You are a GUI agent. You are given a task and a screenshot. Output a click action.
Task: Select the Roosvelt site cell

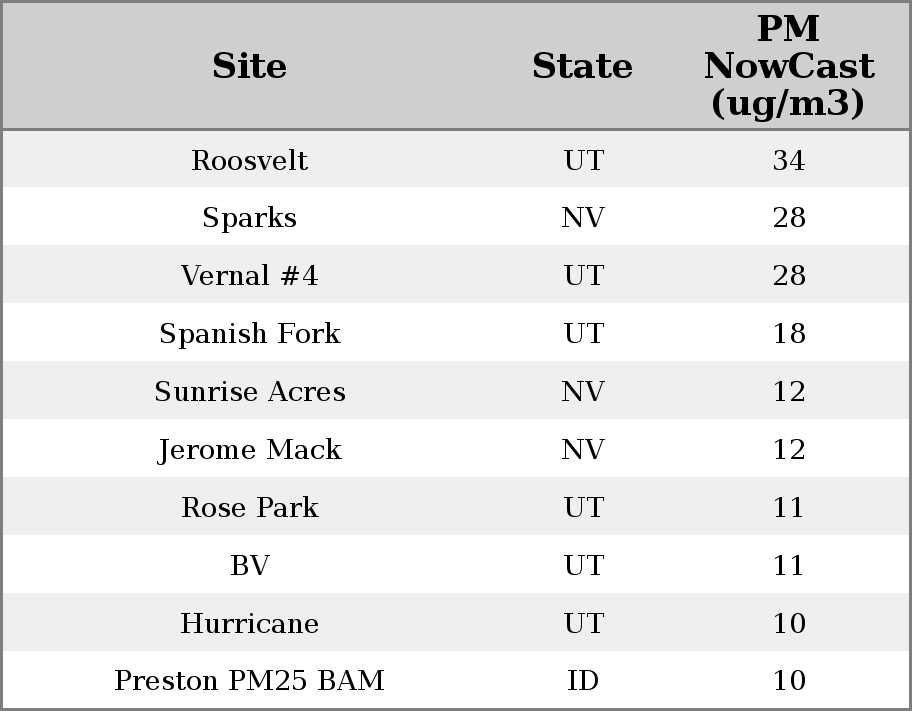(x=249, y=160)
